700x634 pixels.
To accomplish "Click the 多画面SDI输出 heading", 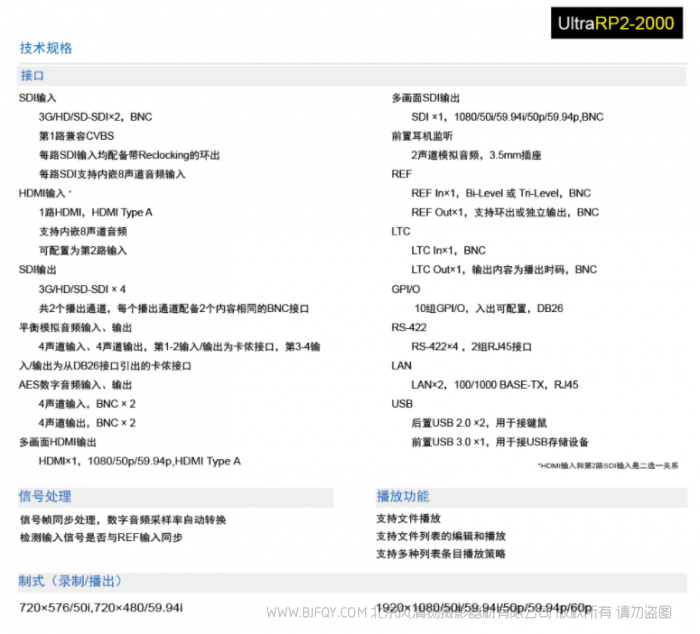I will (x=426, y=98).
